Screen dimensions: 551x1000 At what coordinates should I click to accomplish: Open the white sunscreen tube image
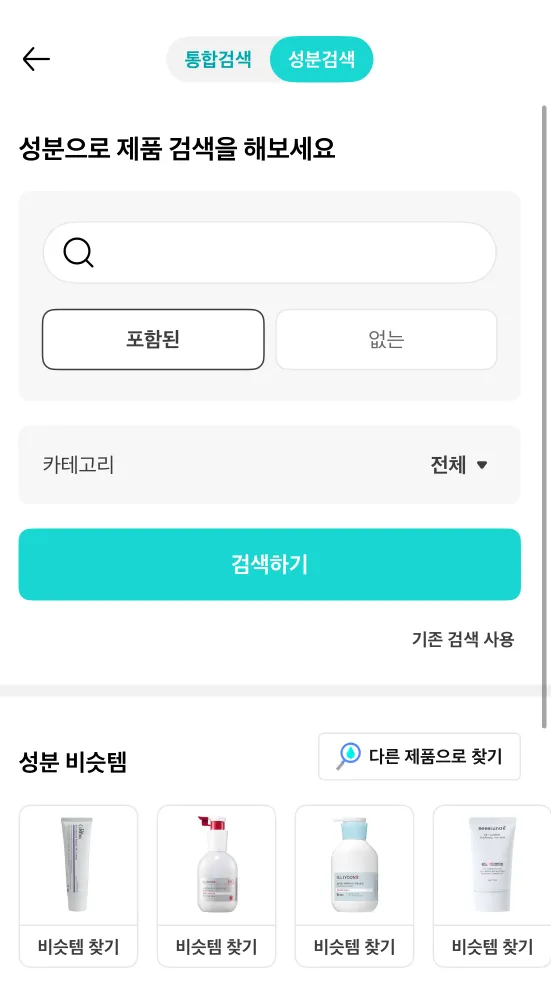coord(492,865)
